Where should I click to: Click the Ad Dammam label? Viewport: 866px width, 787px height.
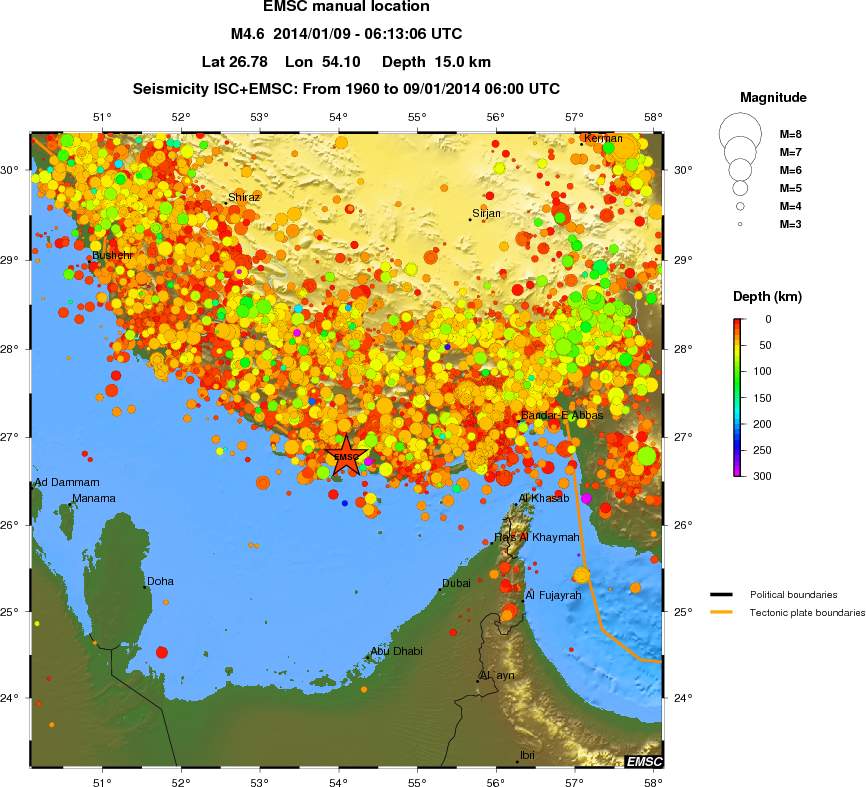click(x=67, y=482)
